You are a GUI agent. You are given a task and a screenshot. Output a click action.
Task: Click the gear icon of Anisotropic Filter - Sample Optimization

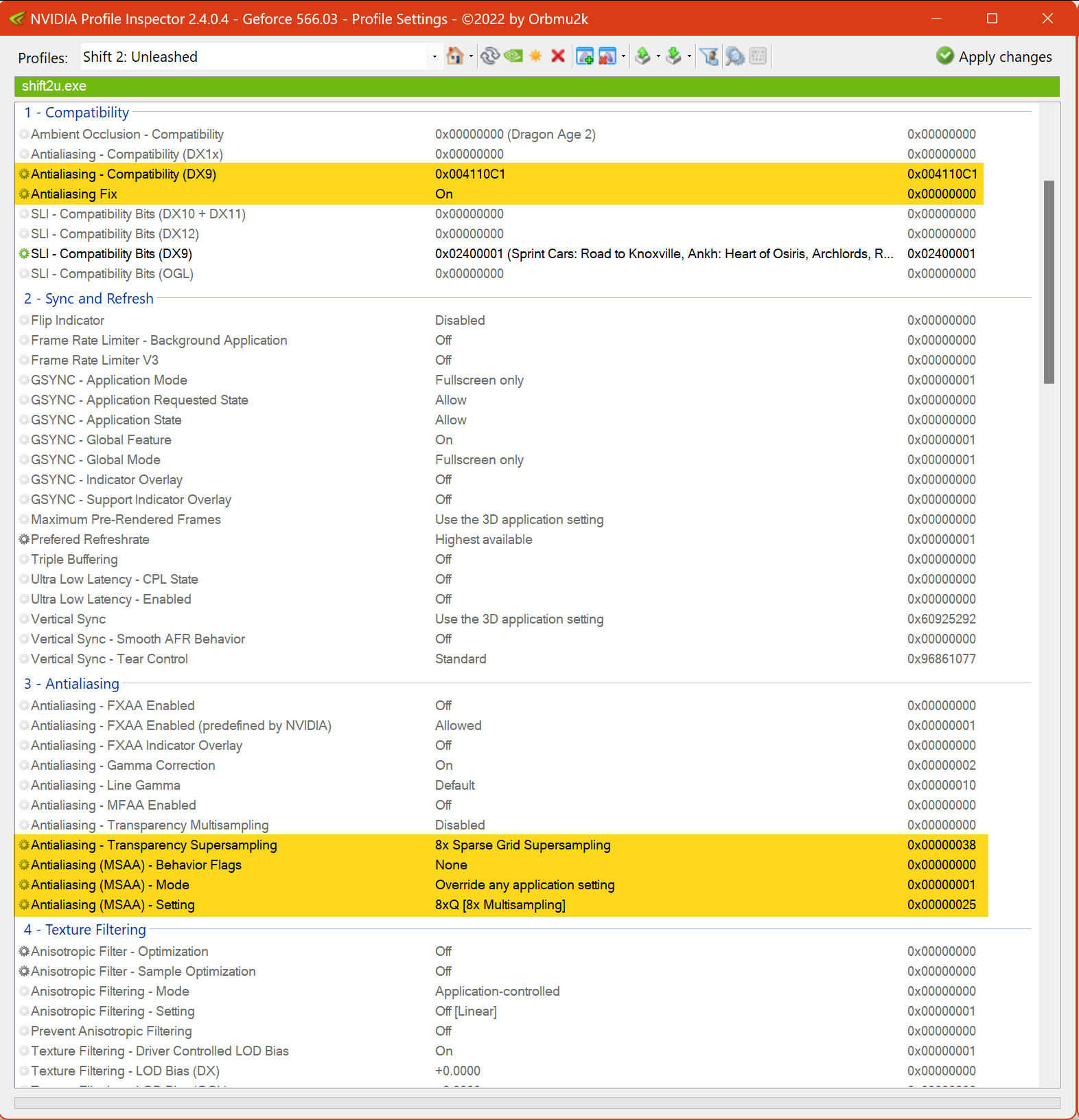[24, 972]
